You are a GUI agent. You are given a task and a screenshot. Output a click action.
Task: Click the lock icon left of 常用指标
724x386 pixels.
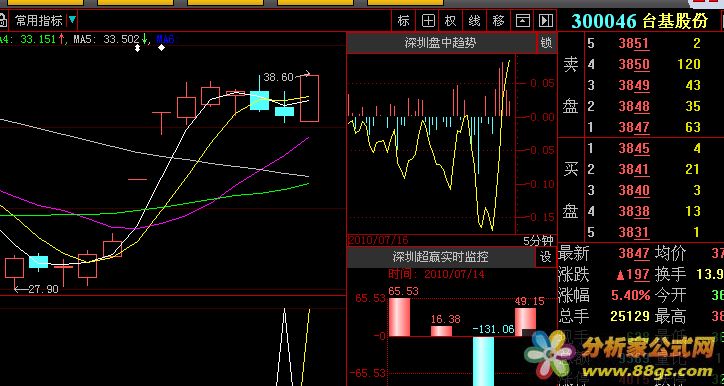pyautogui.click(x=3, y=21)
